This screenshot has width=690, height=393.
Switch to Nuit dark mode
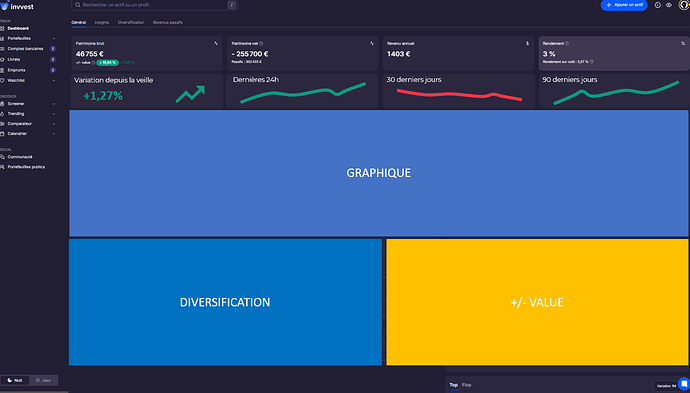click(x=15, y=380)
